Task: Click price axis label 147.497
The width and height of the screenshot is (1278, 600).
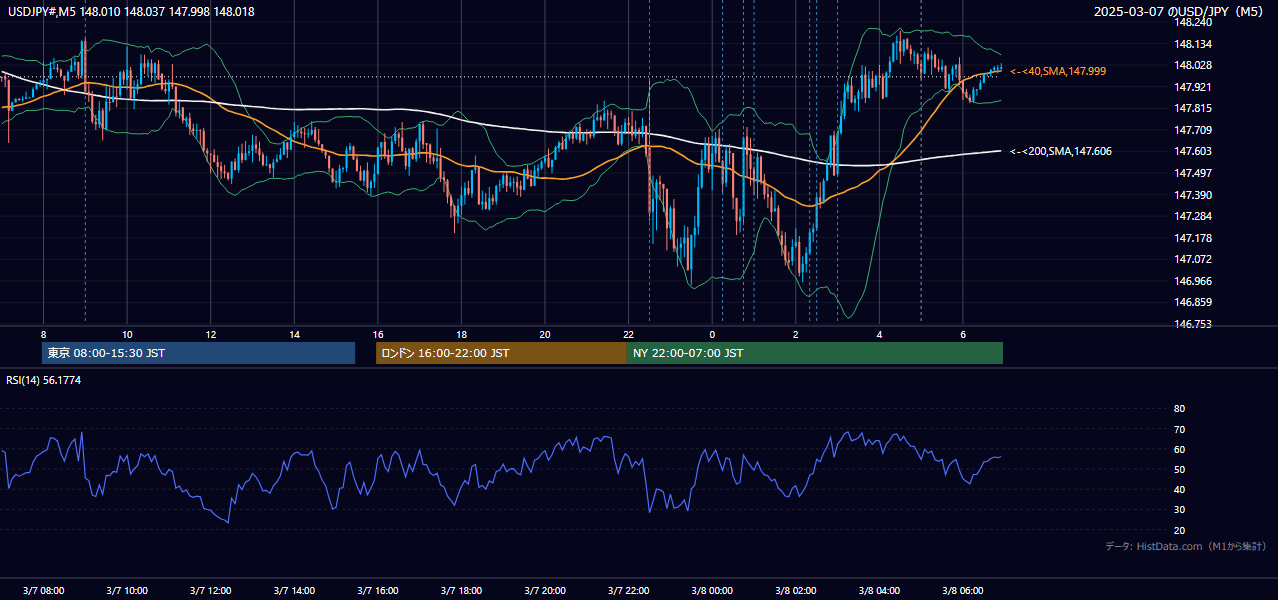Action: pos(1194,173)
